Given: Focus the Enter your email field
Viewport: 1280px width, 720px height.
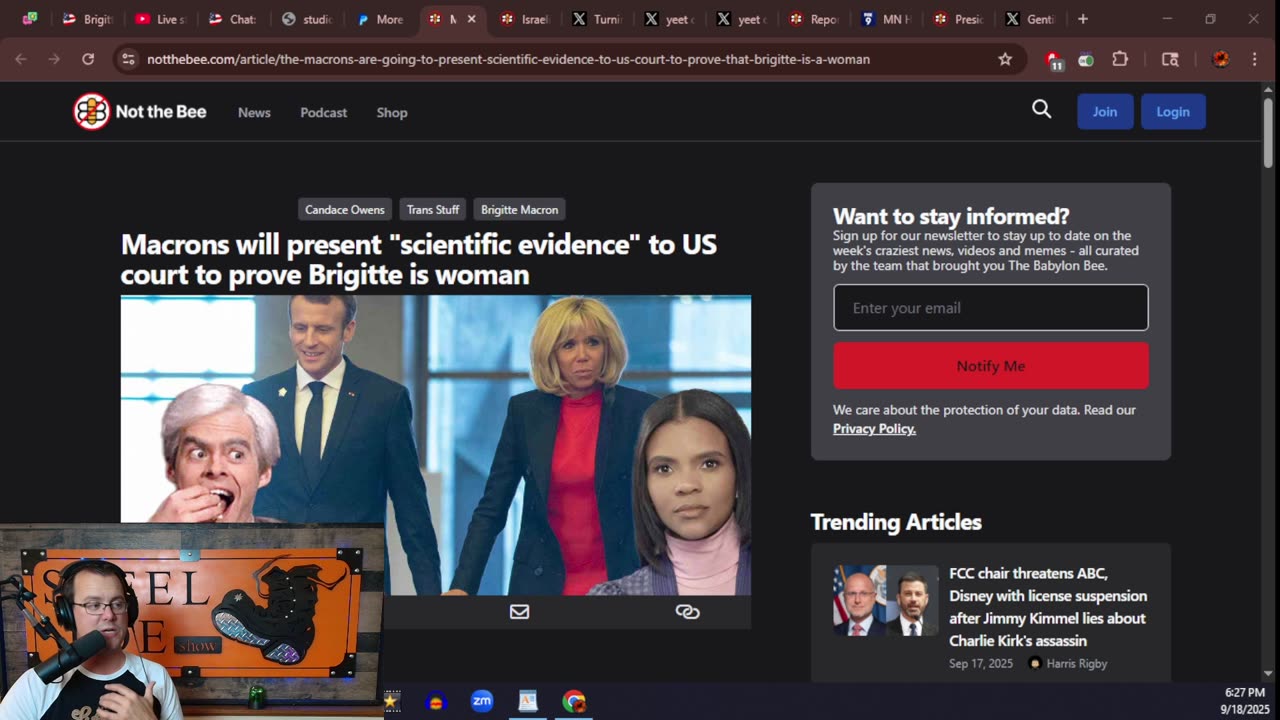Looking at the screenshot, I should (991, 308).
